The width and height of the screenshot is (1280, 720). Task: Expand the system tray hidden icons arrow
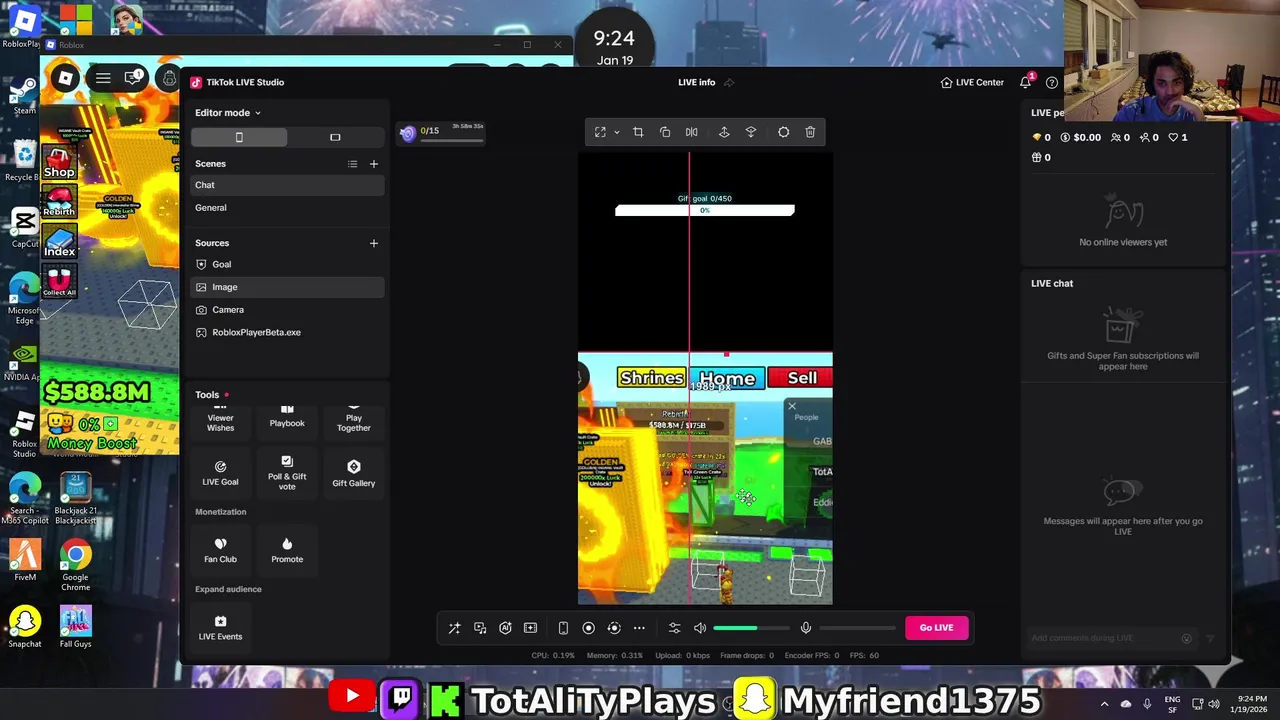[1104, 704]
